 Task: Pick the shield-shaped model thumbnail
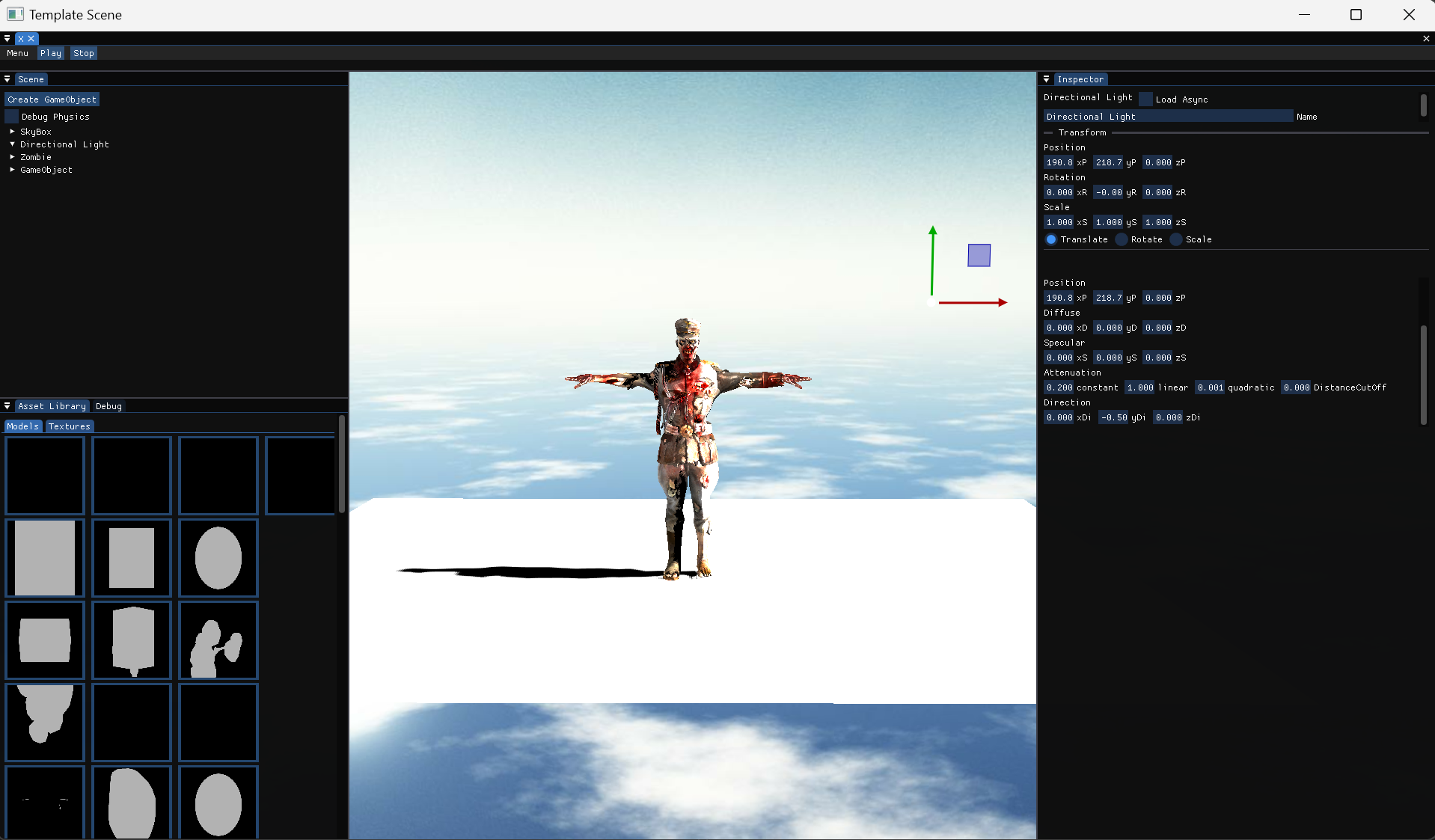coord(132,640)
